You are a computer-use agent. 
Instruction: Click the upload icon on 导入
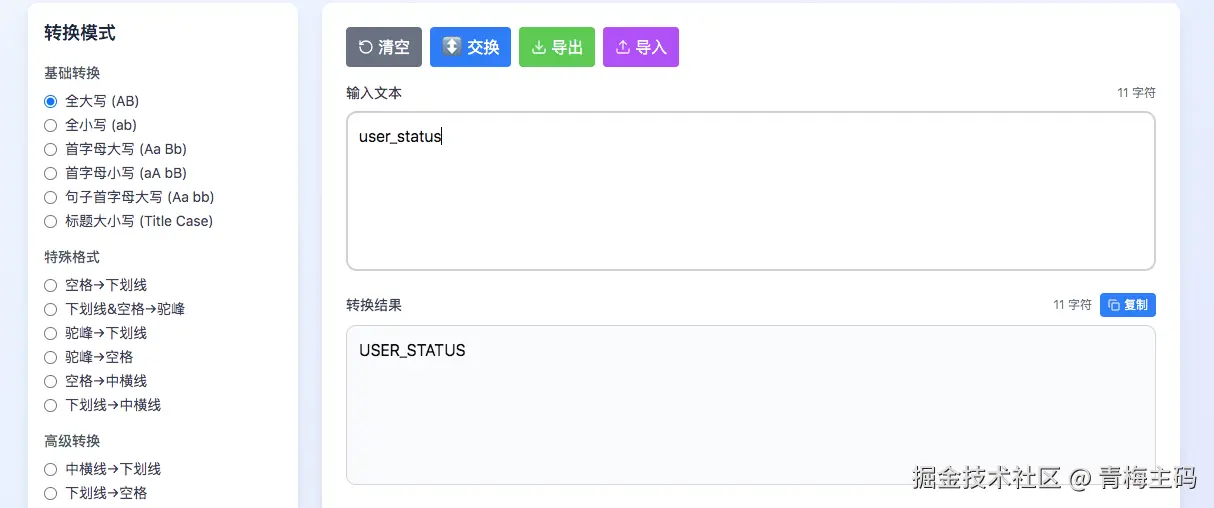coord(622,47)
